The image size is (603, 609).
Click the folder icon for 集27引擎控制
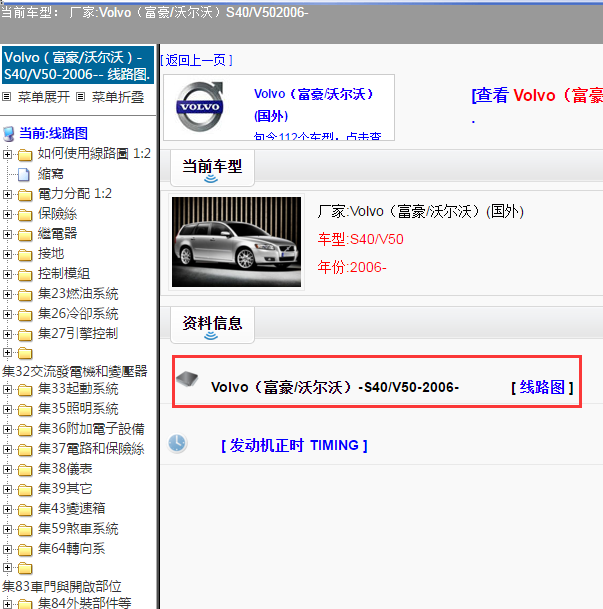coord(25,334)
